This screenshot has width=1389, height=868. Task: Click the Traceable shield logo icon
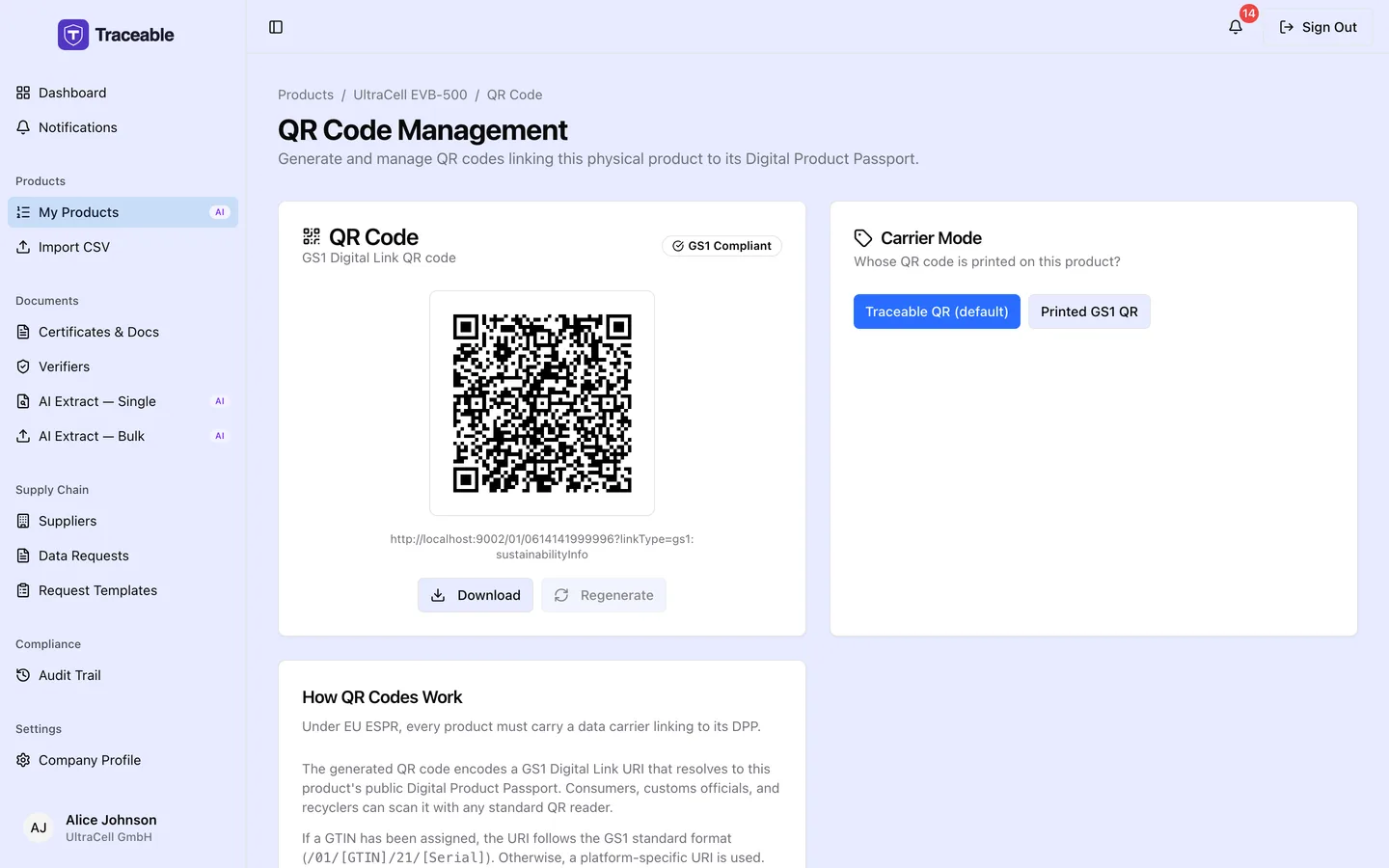[x=73, y=35]
